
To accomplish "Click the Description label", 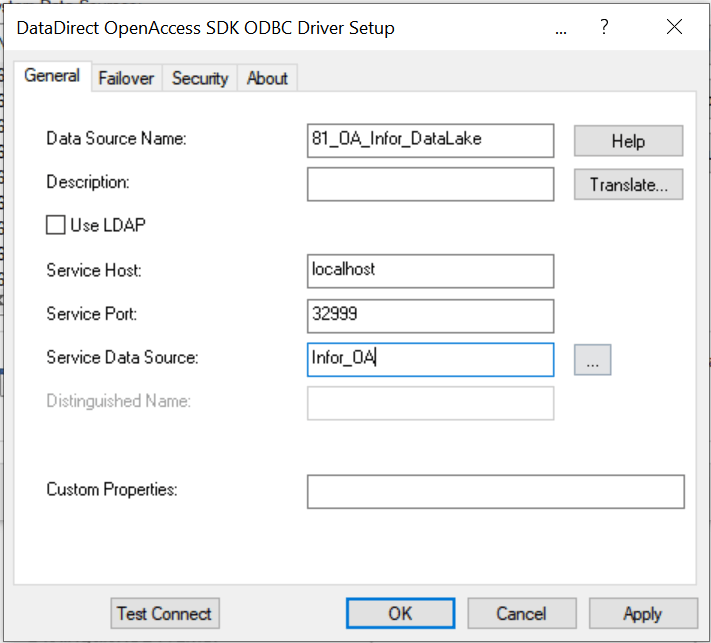I will point(88,182).
